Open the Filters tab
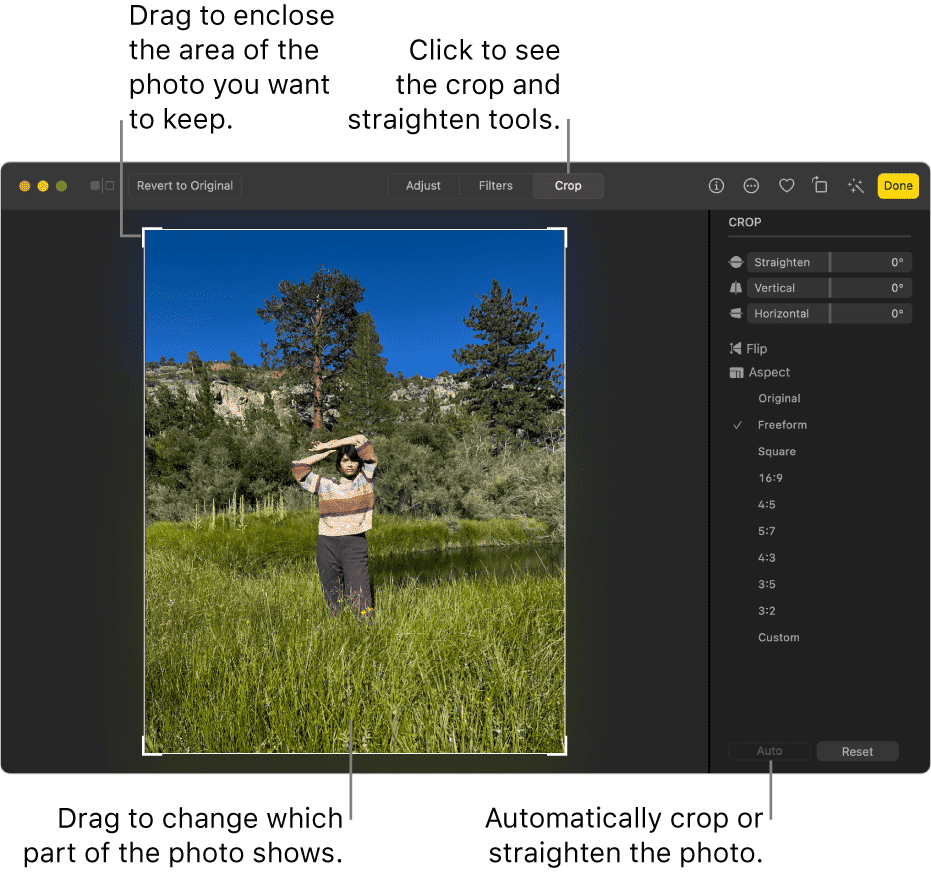 [x=495, y=185]
